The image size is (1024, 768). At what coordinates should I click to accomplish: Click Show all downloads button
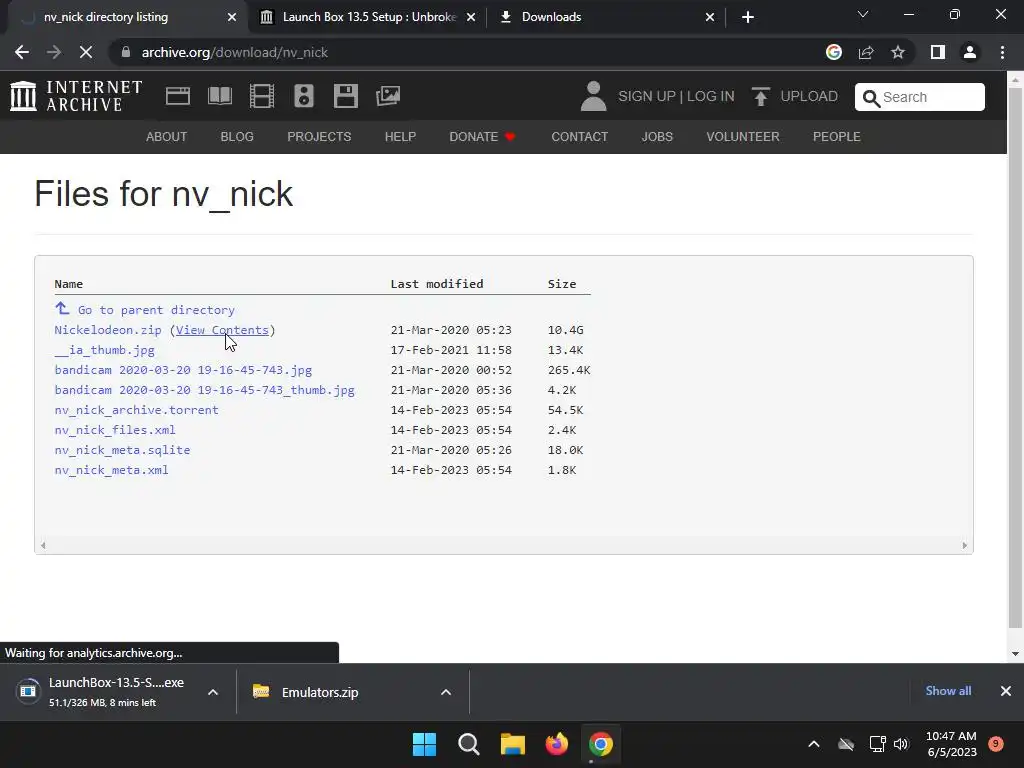(948, 691)
